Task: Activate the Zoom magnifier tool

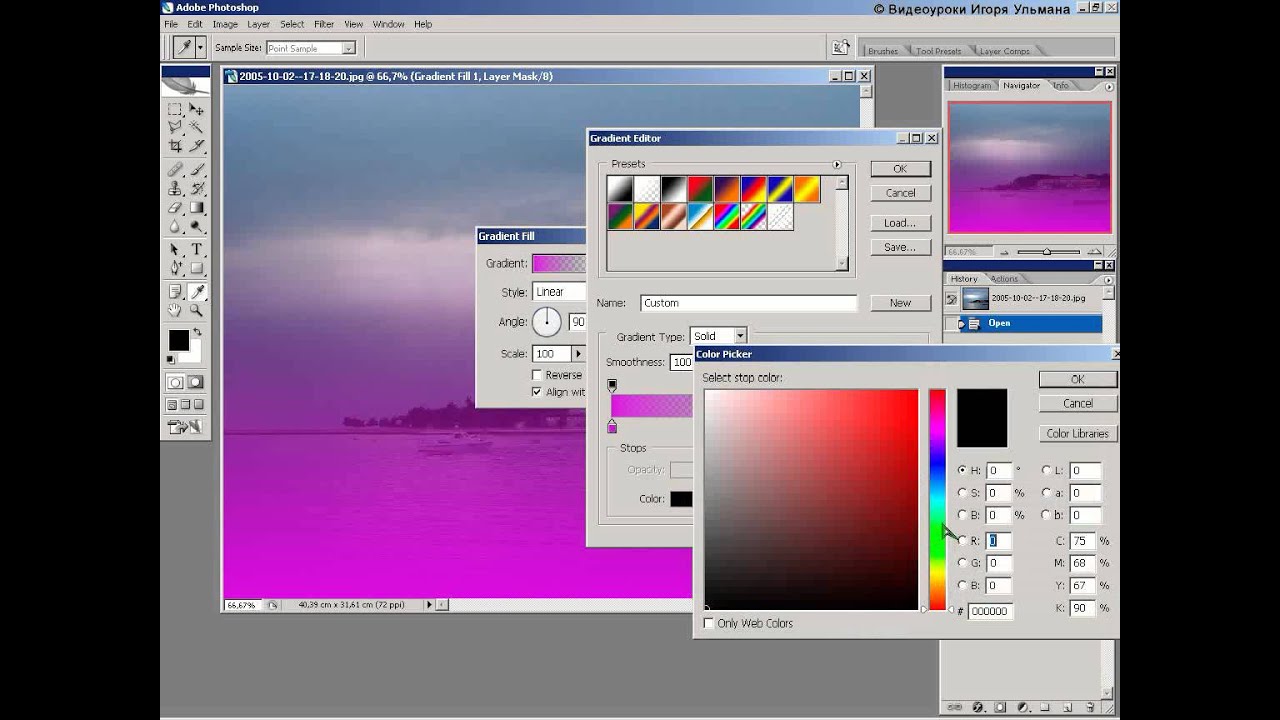Action: [197, 311]
